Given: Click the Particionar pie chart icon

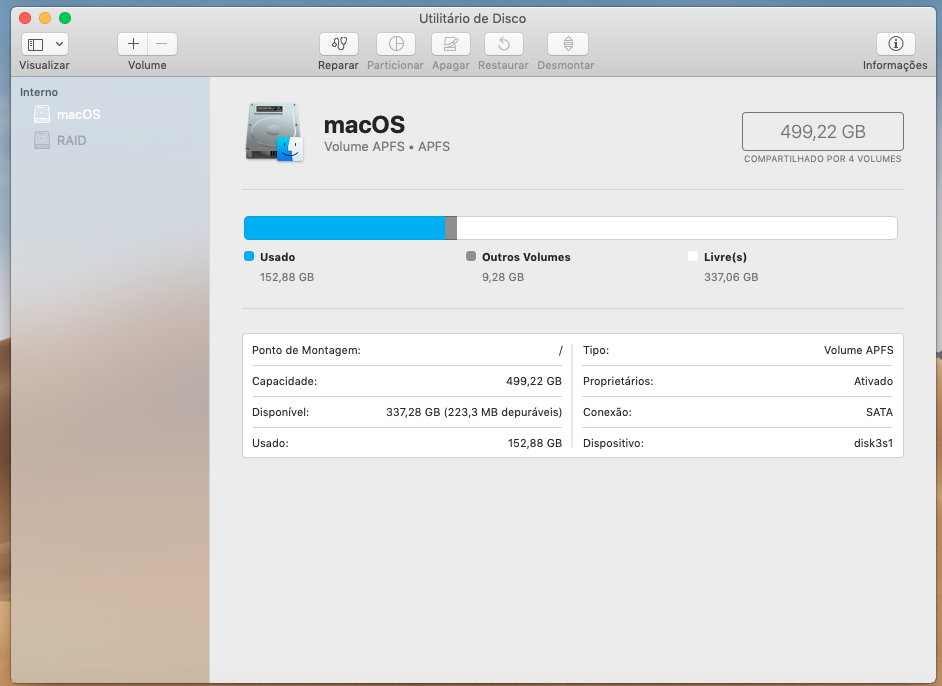Looking at the screenshot, I should point(396,44).
